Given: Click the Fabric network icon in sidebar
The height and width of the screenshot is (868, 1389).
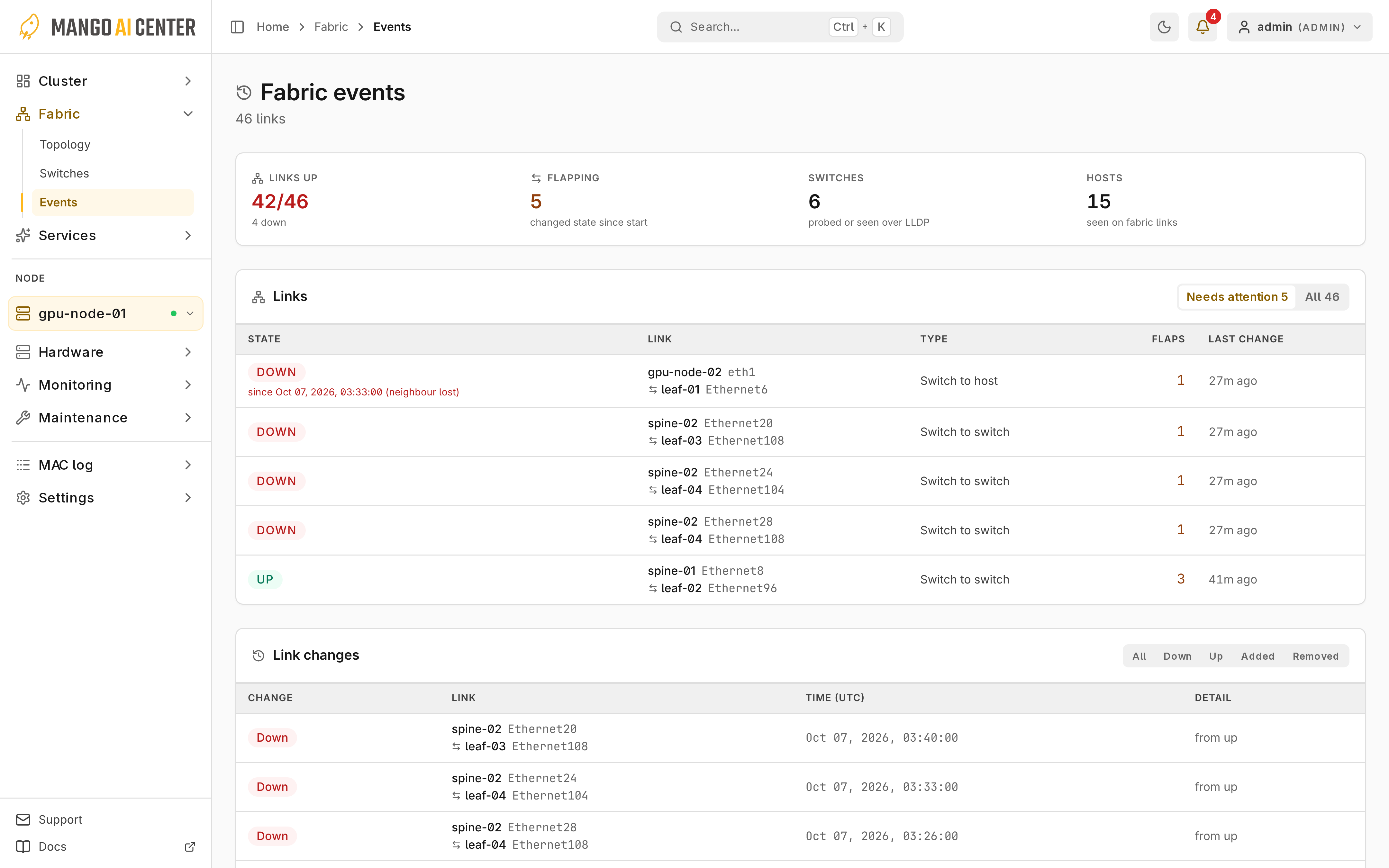Looking at the screenshot, I should (x=23, y=114).
